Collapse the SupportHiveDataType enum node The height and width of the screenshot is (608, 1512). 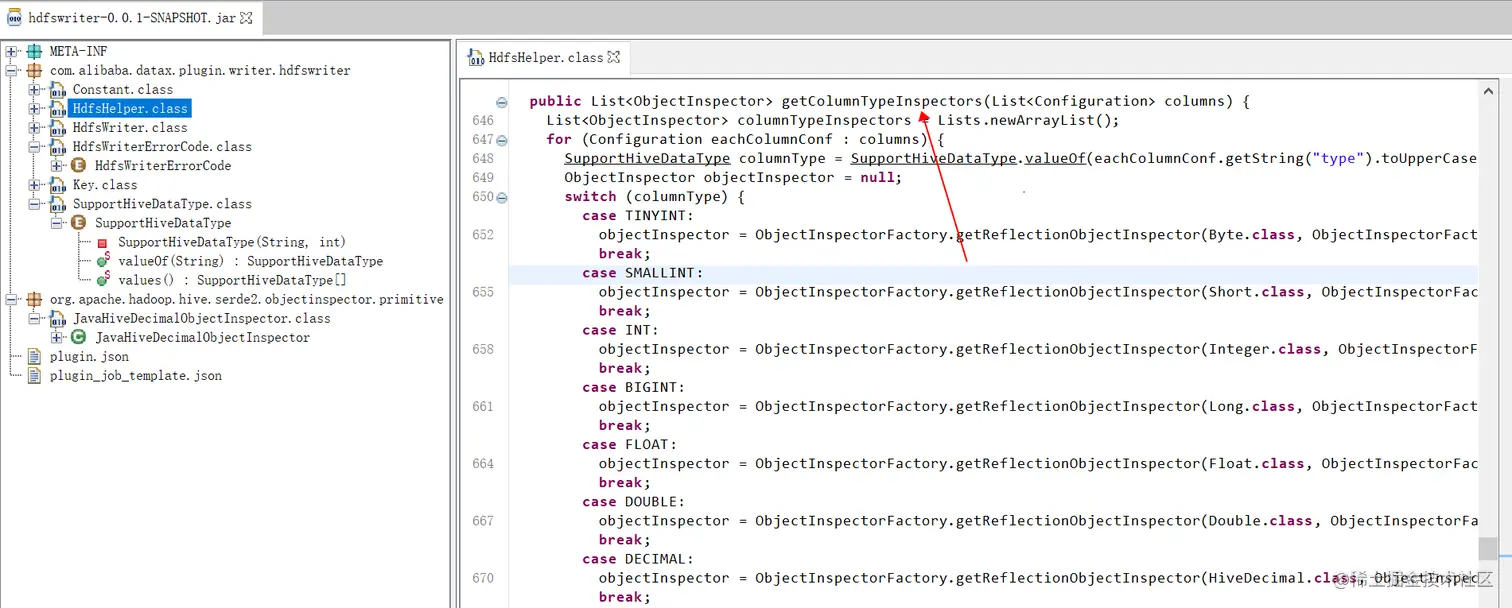coord(56,223)
